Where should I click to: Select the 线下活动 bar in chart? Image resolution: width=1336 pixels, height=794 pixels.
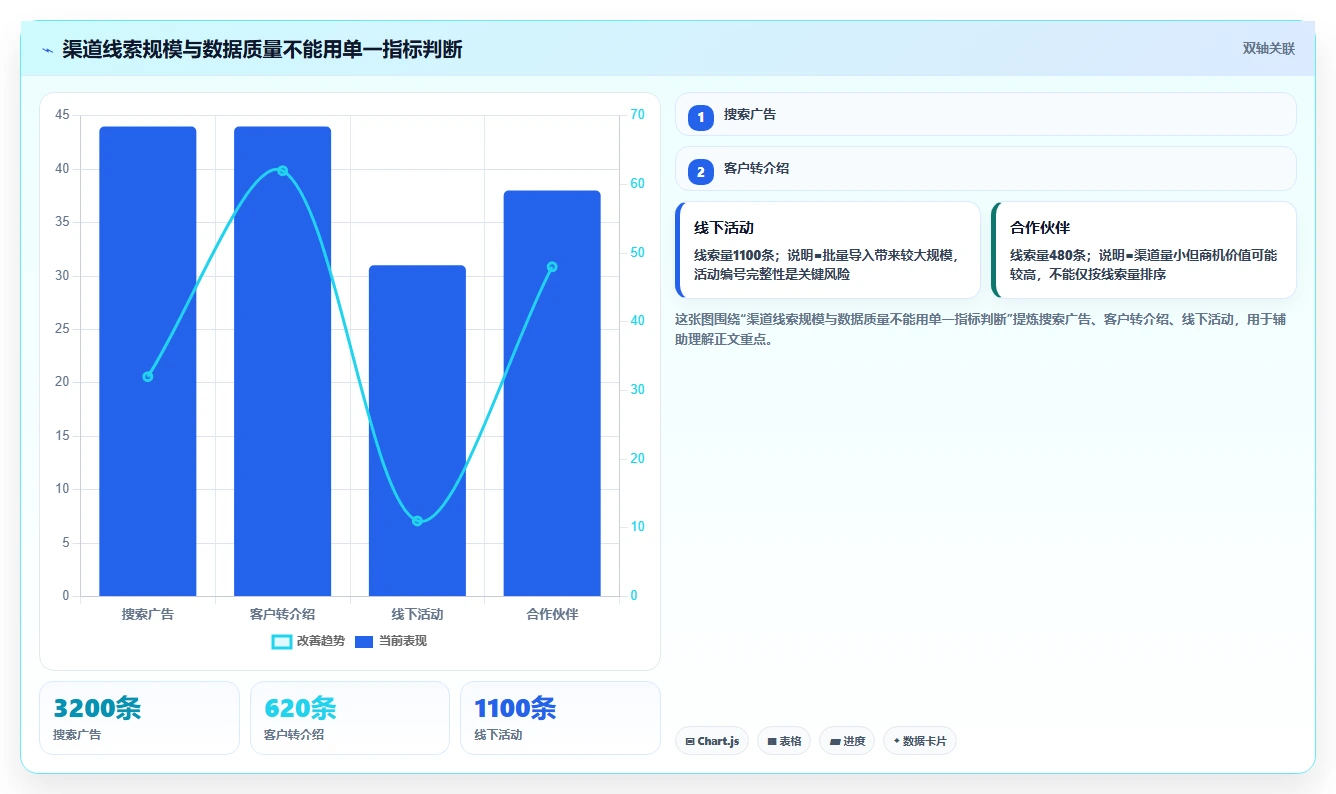tap(417, 431)
